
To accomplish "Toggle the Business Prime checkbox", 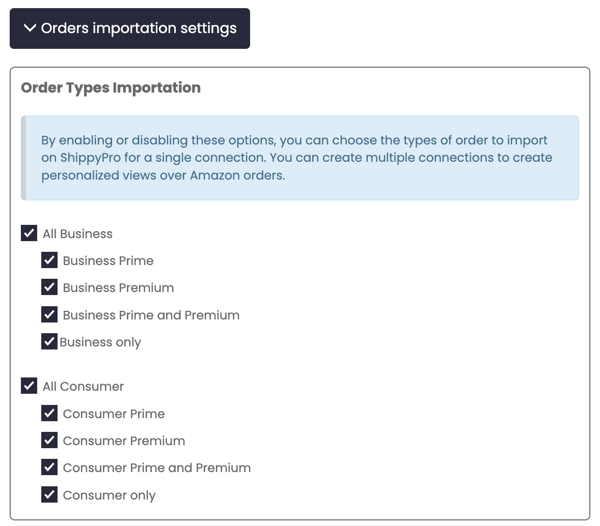I will tap(49, 260).
